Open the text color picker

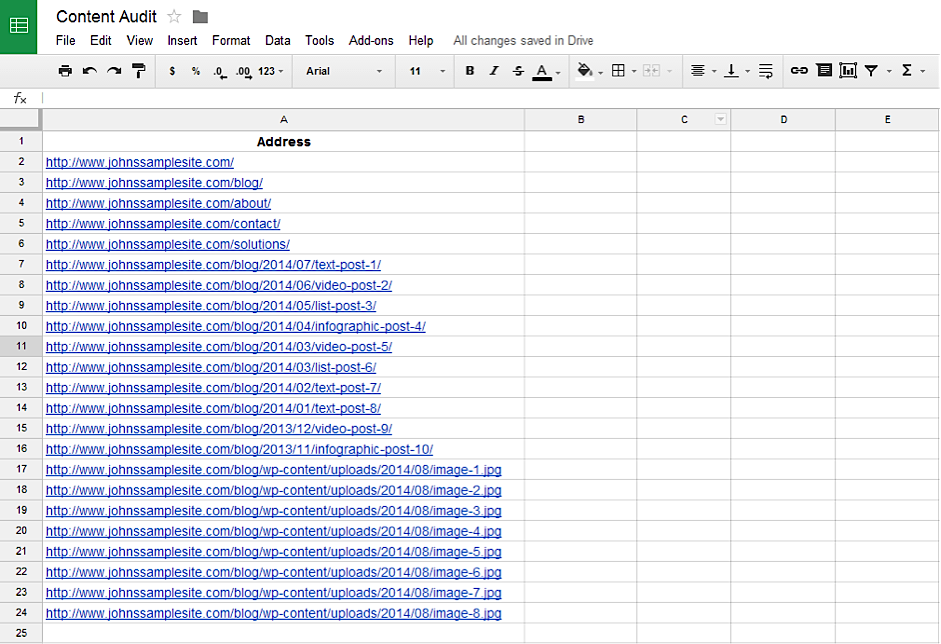point(543,71)
